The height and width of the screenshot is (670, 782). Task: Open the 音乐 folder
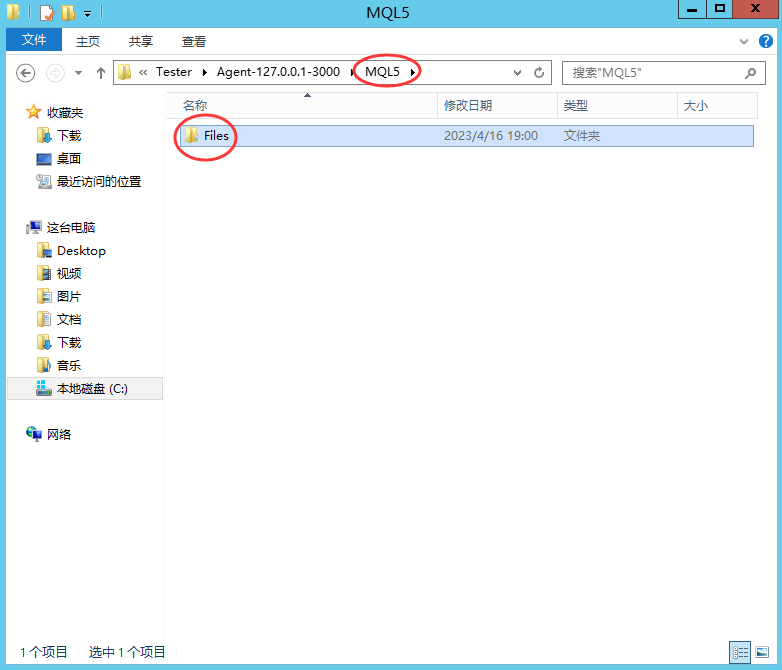coord(69,365)
